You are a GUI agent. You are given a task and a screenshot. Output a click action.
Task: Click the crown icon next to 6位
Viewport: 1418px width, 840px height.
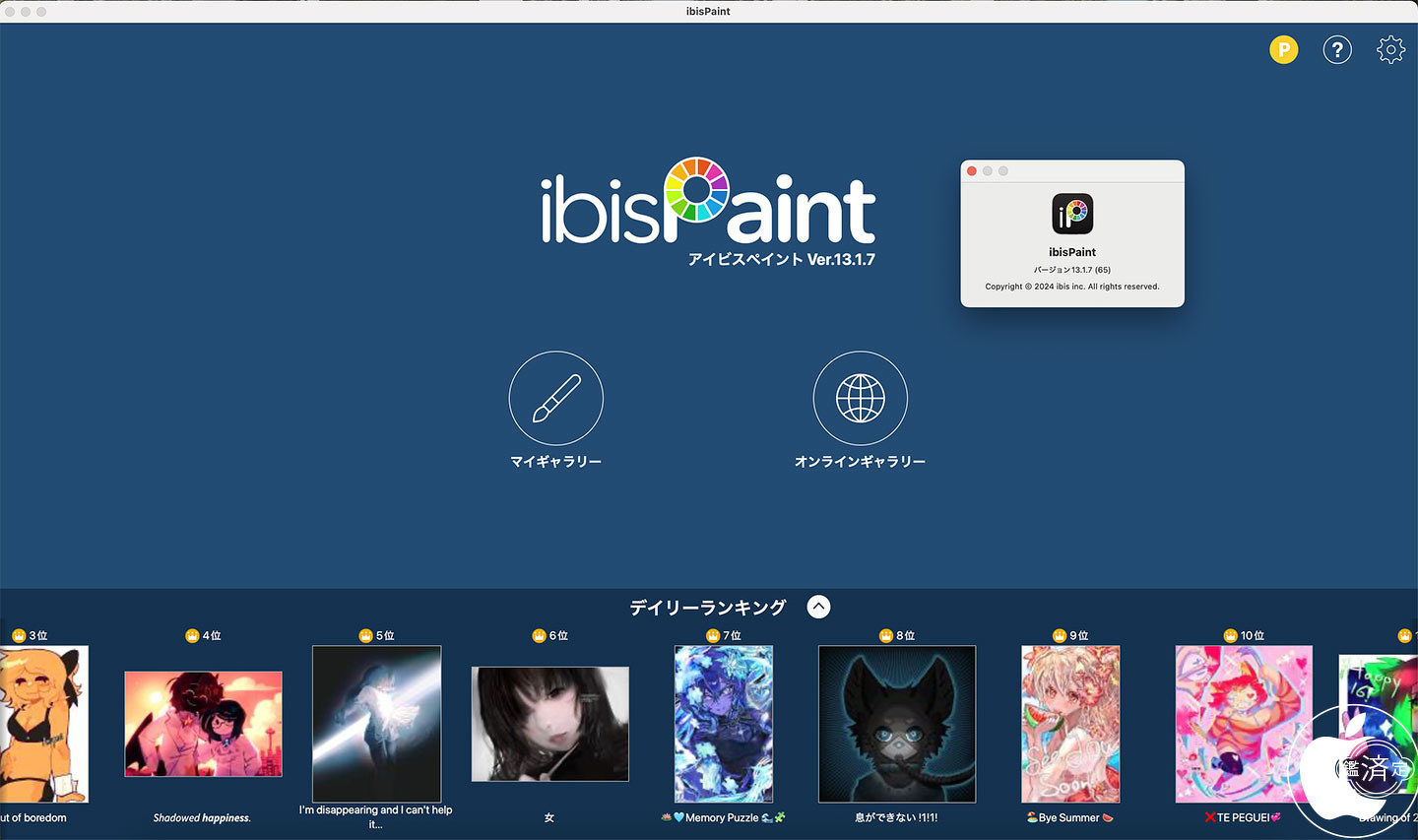(539, 636)
